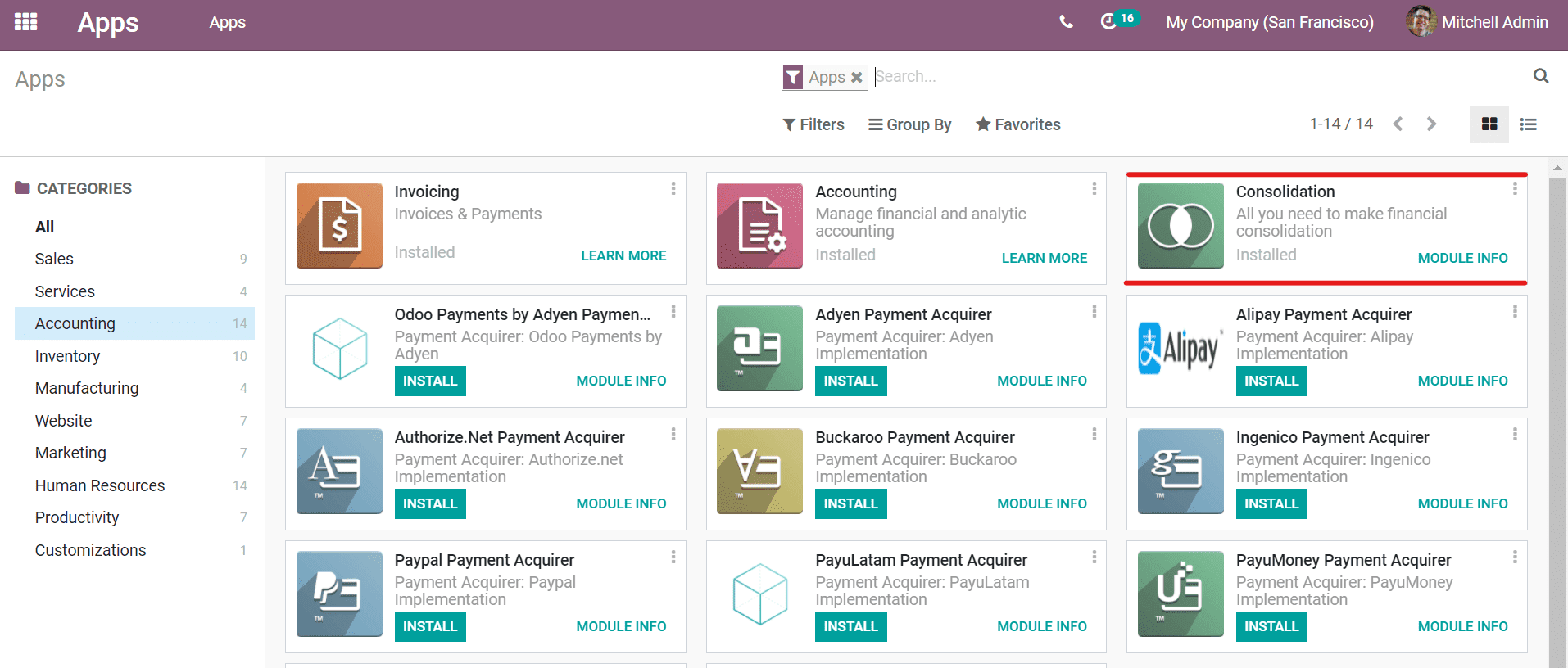The height and width of the screenshot is (668, 1568).
Task: Click the Authorize.Net Payment Acquirer icon
Action: coord(339,472)
